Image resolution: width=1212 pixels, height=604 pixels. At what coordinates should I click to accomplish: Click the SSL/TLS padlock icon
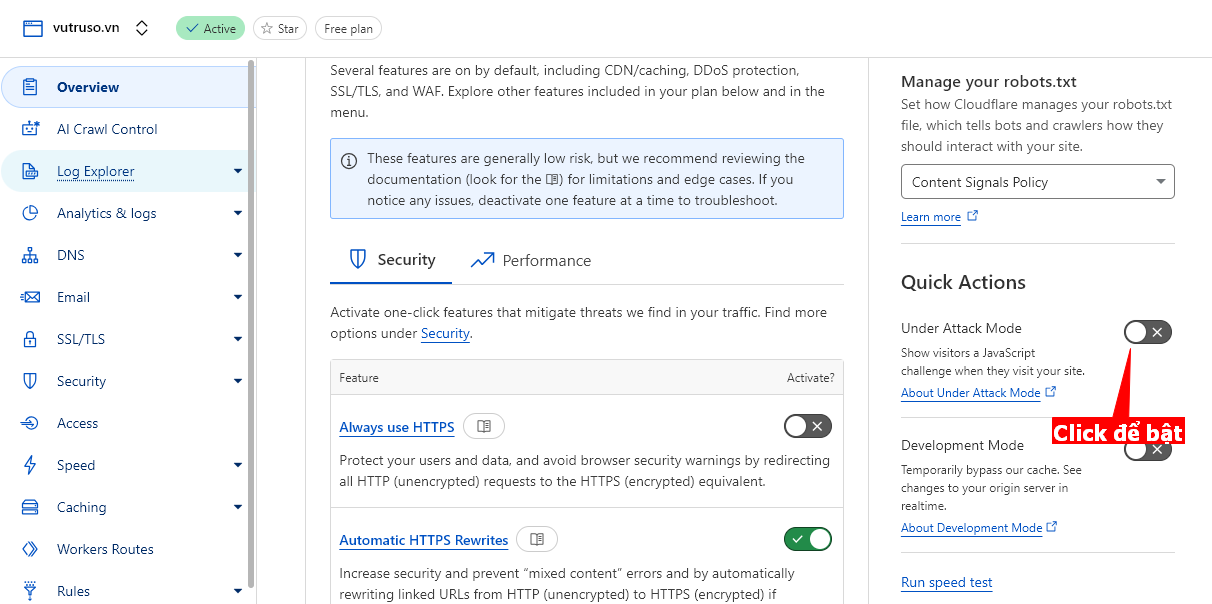tap(30, 339)
